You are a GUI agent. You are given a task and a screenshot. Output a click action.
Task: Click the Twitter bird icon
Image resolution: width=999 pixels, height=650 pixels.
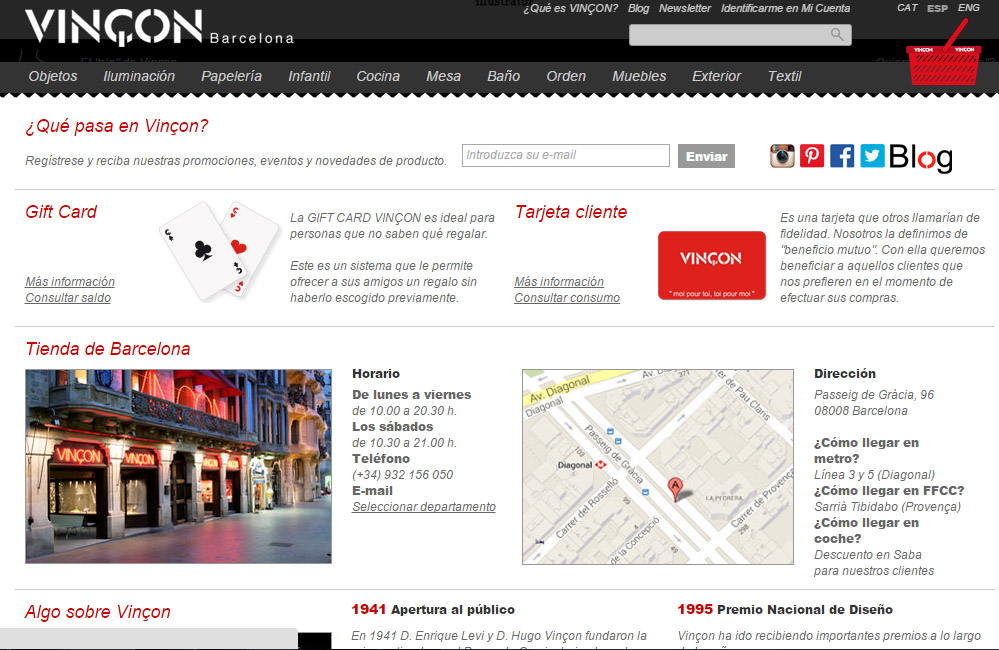pyautogui.click(x=872, y=156)
